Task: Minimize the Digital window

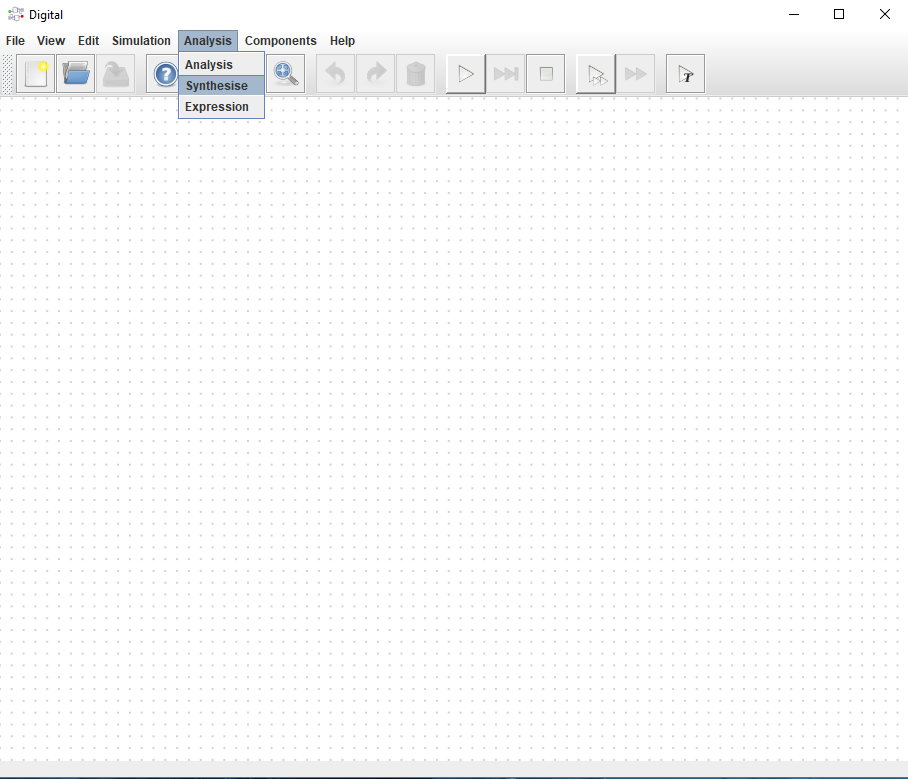Action: (x=794, y=14)
